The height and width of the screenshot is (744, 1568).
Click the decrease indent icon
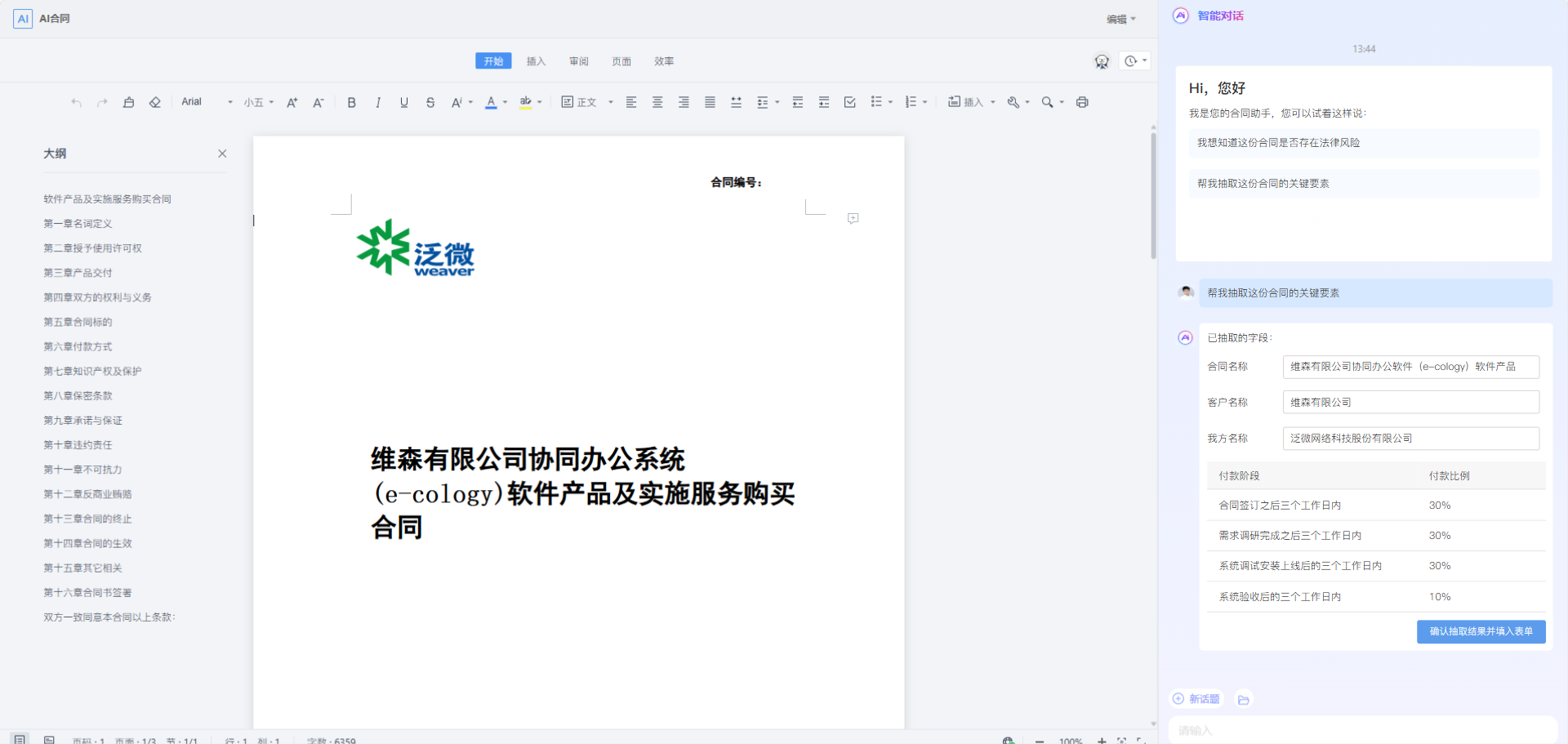coord(798,102)
